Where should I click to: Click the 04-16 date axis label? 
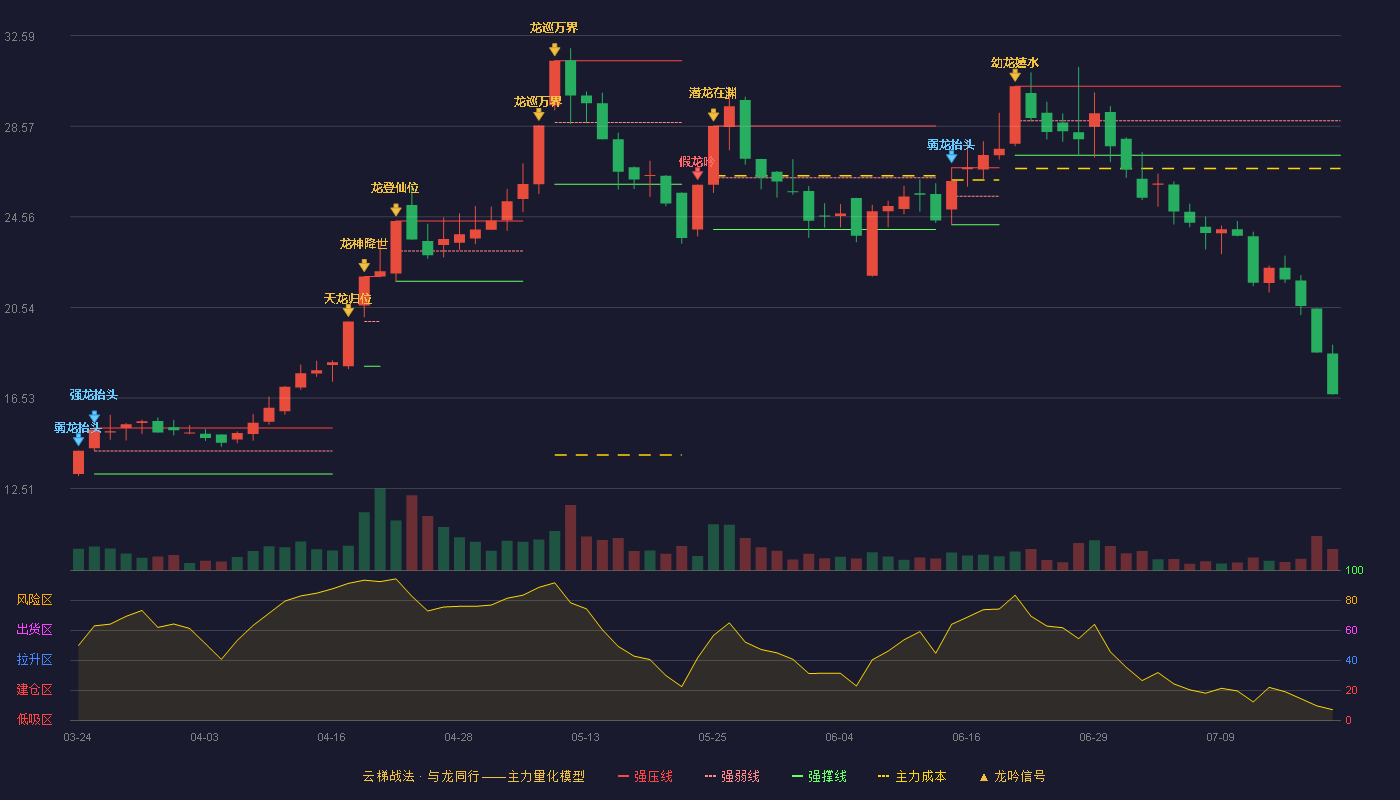click(x=331, y=737)
